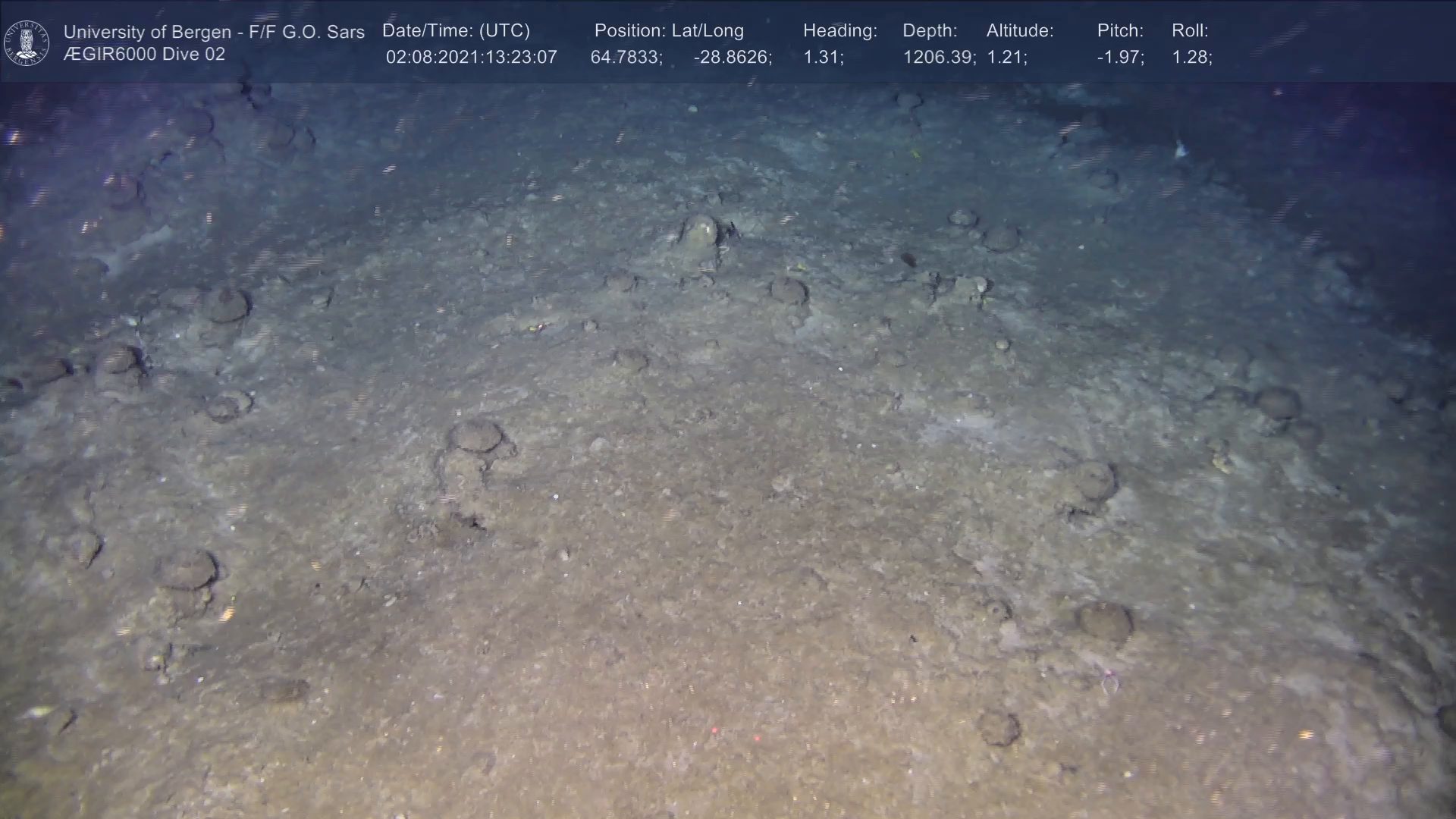Select longitude value -28.8626
Image resolution: width=1456 pixels, height=819 pixels.
tap(732, 58)
